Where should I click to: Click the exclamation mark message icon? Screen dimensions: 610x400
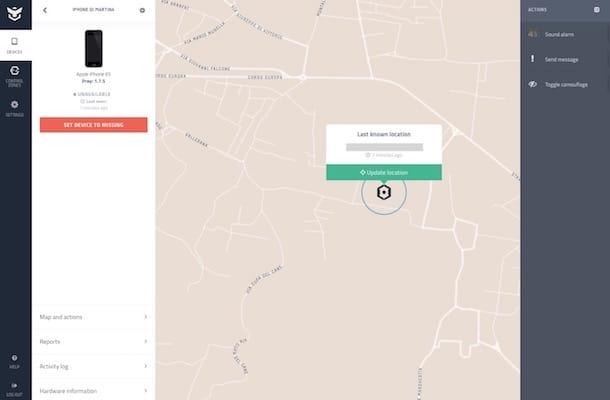(x=533, y=59)
